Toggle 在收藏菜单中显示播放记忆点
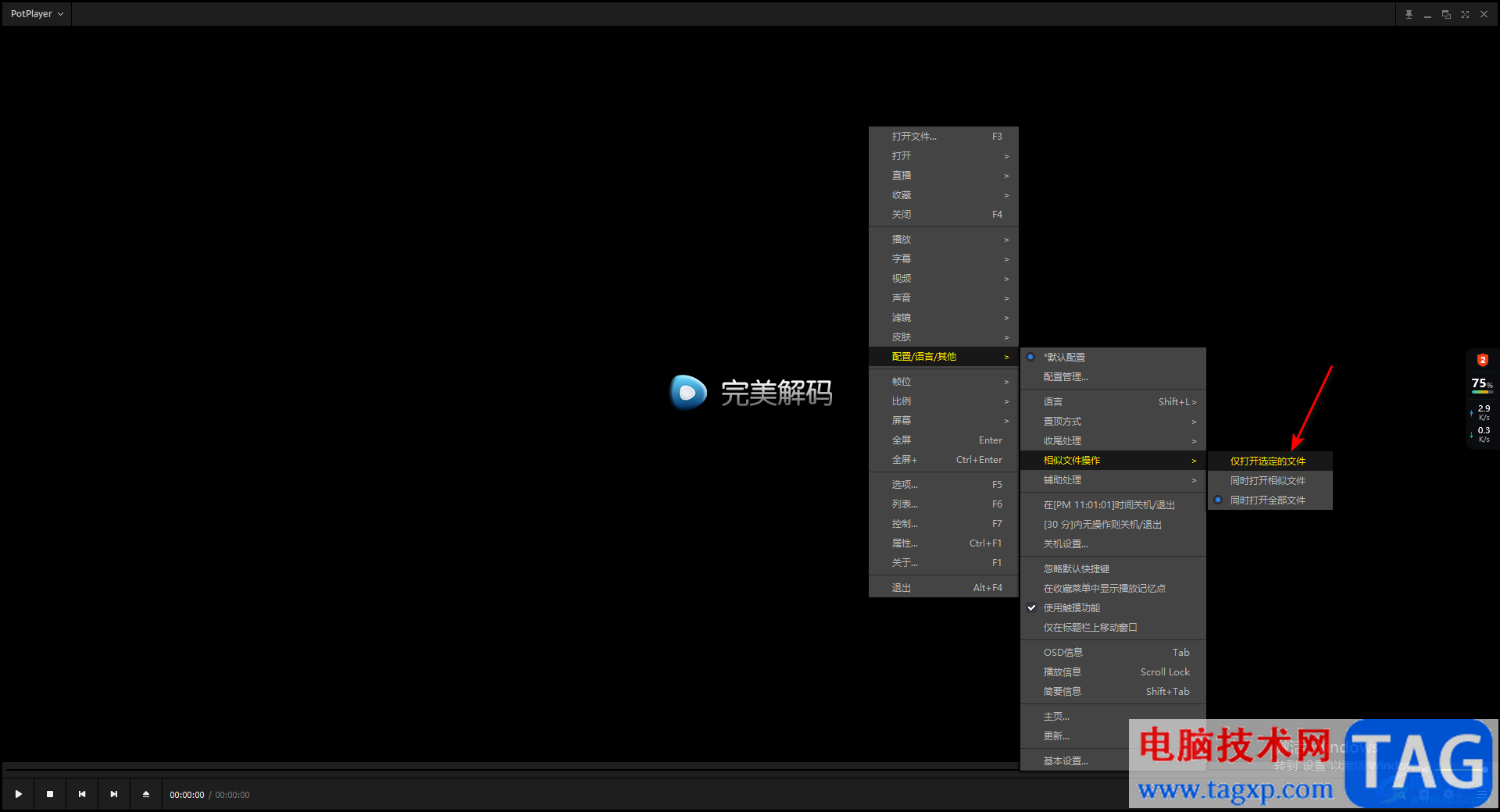Image resolution: width=1500 pixels, height=812 pixels. coord(1113,588)
